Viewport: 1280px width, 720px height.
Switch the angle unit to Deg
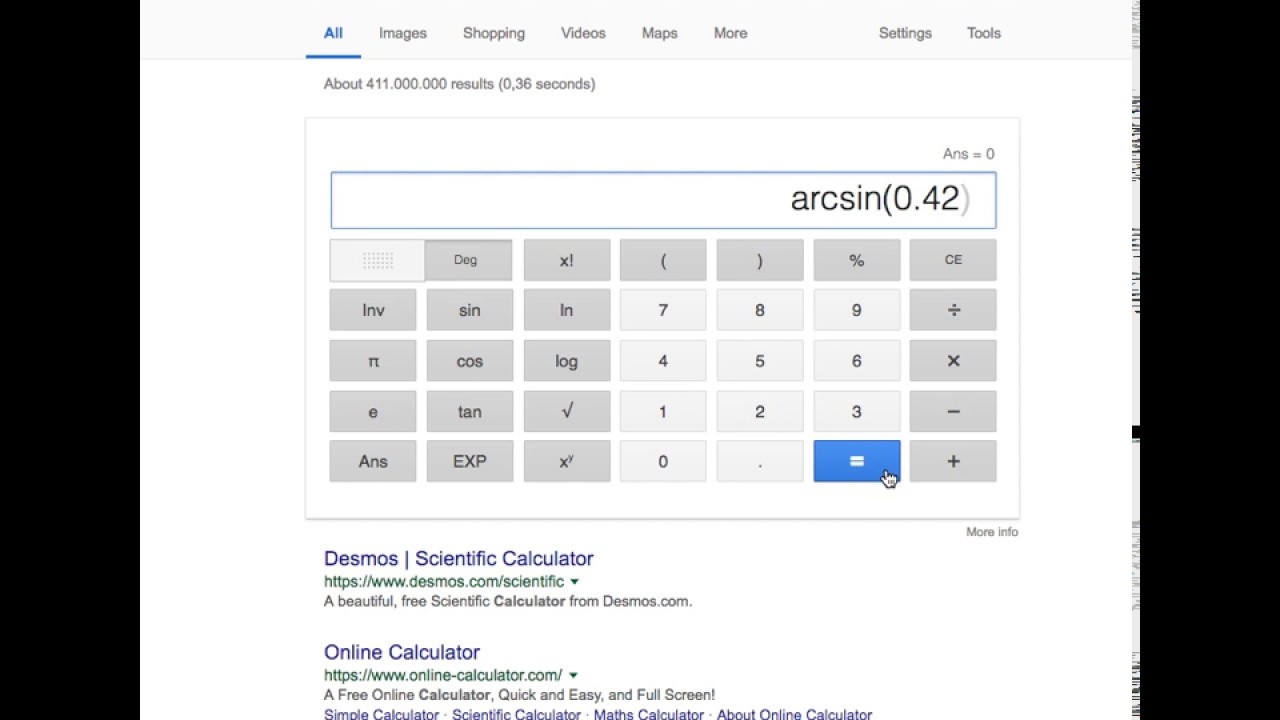(467, 260)
